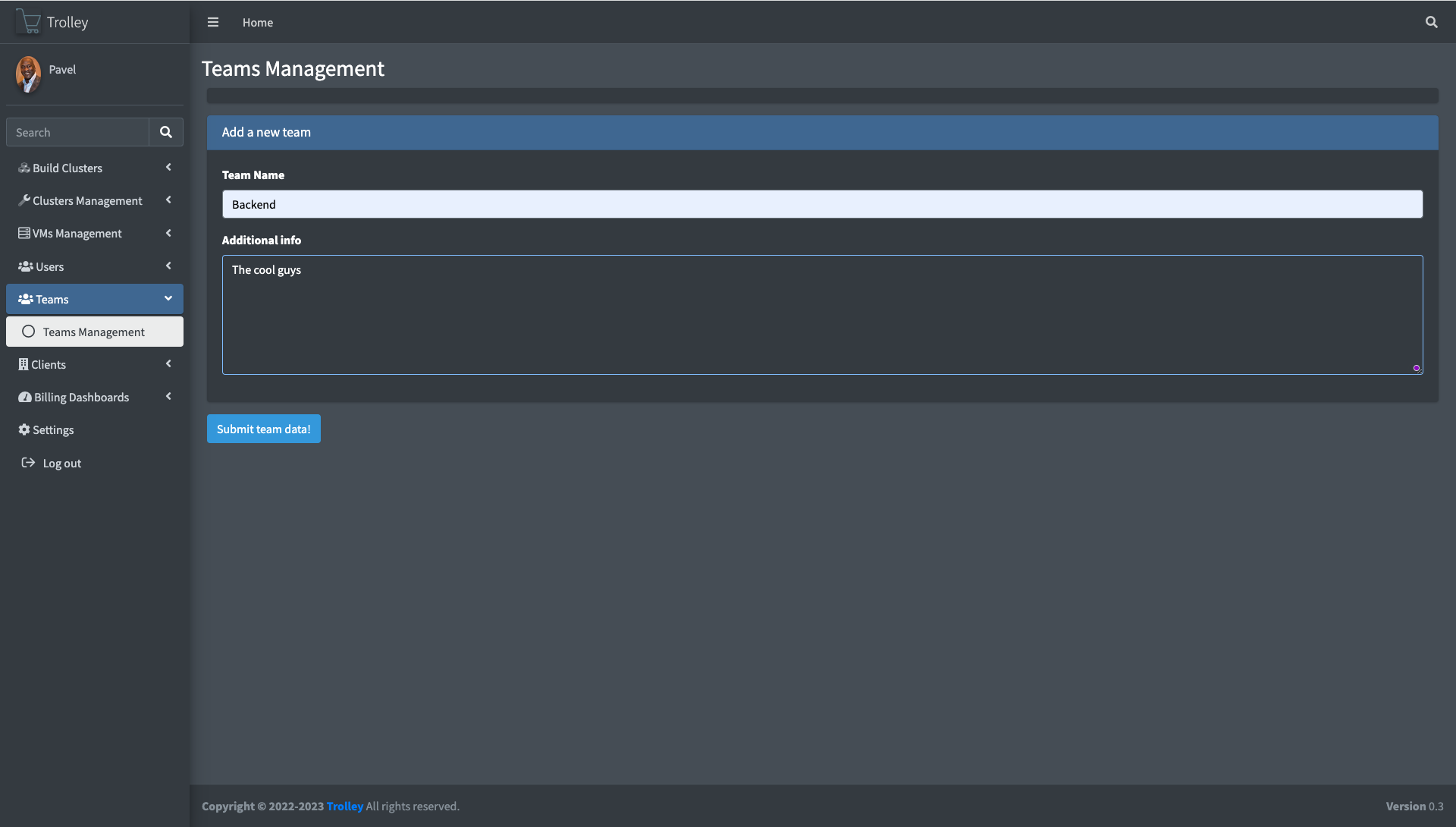Click the Billing Dashboards gauge icon

(x=24, y=398)
